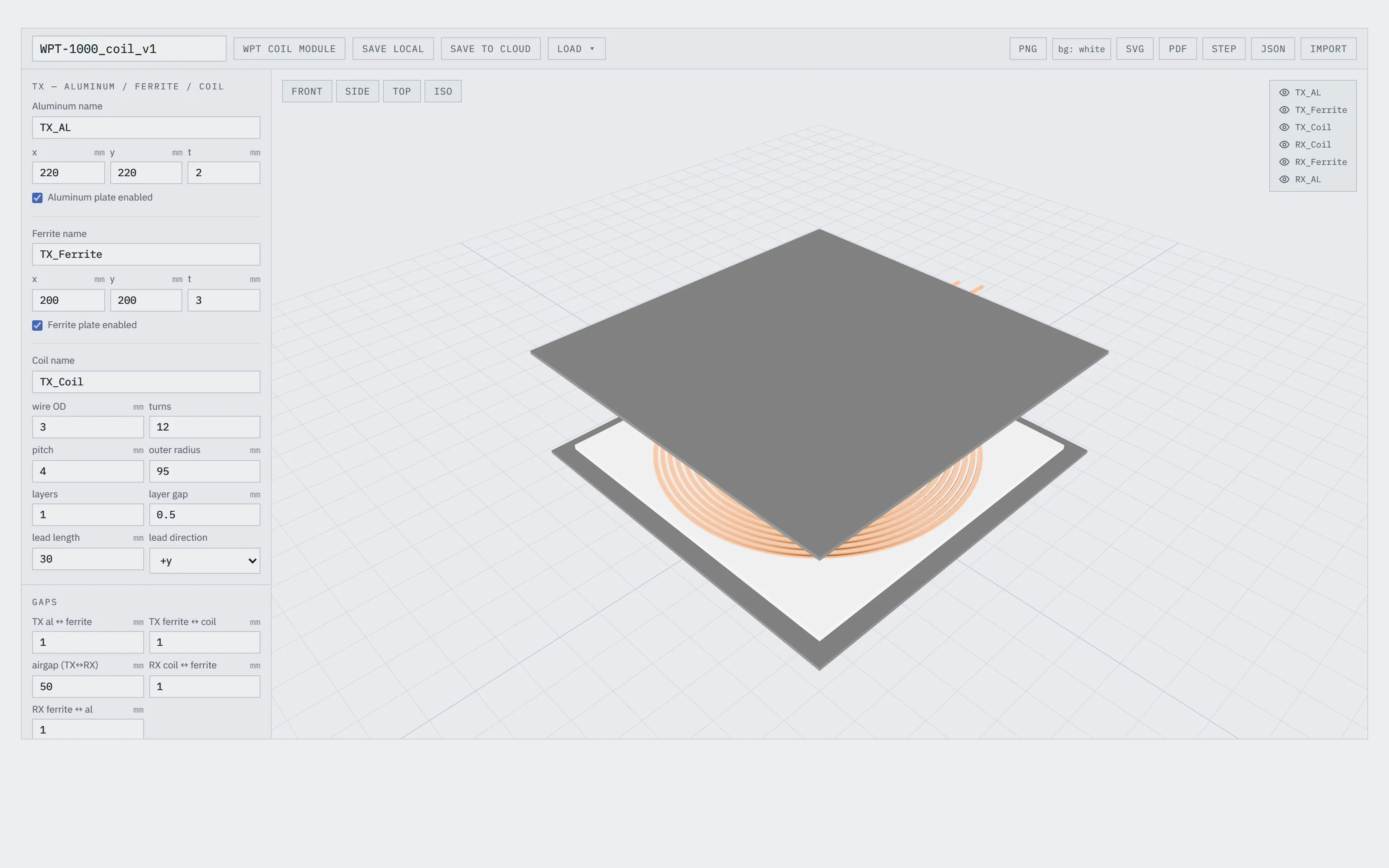This screenshot has height=868, width=1389.
Task: Open the lead direction dropdown
Action: 204,561
